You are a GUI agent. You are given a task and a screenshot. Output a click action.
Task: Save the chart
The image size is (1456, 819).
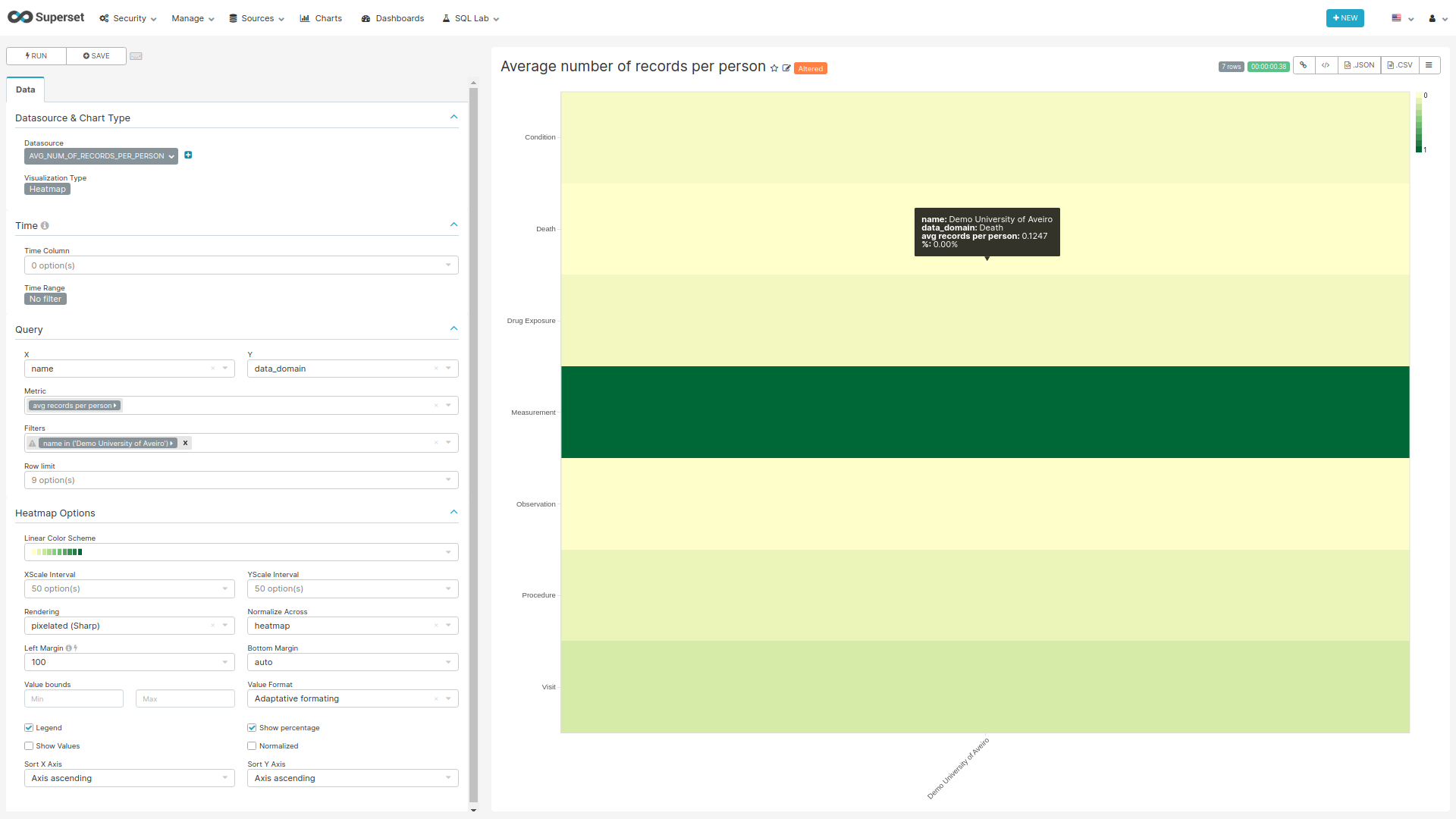pyautogui.click(x=96, y=56)
